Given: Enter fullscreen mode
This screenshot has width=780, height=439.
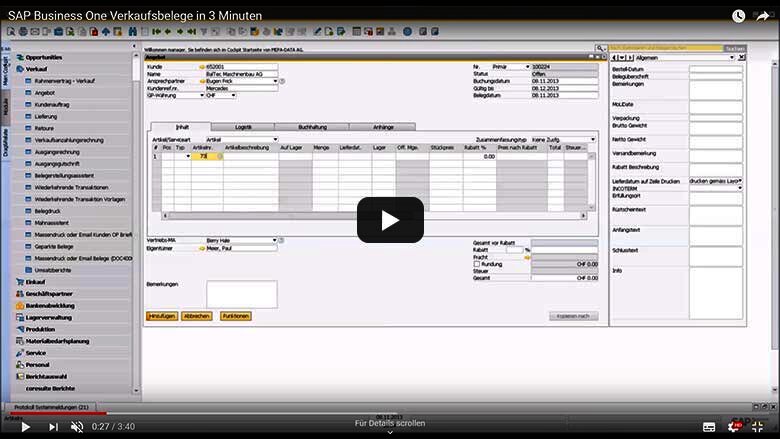Looking at the screenshot, I should 759,427.
